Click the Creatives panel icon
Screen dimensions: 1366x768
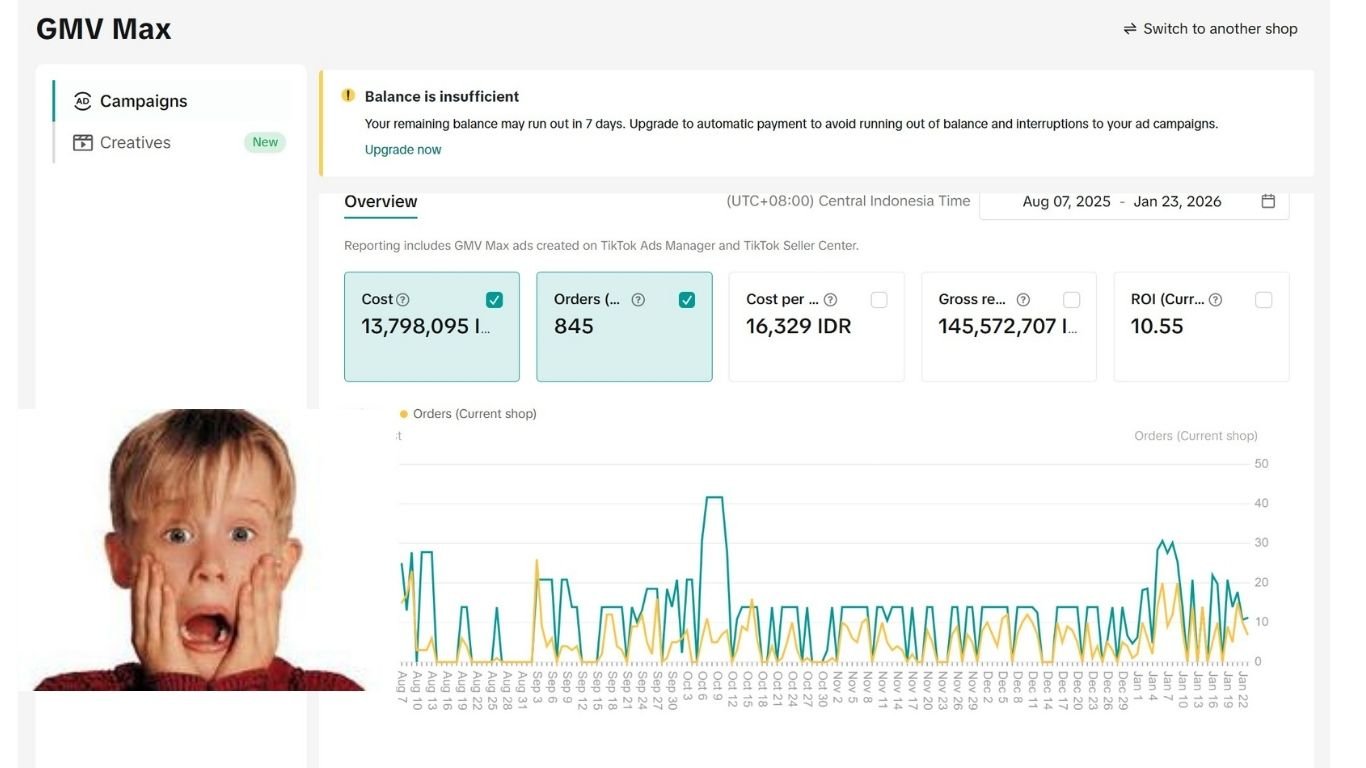click(82, 143)
